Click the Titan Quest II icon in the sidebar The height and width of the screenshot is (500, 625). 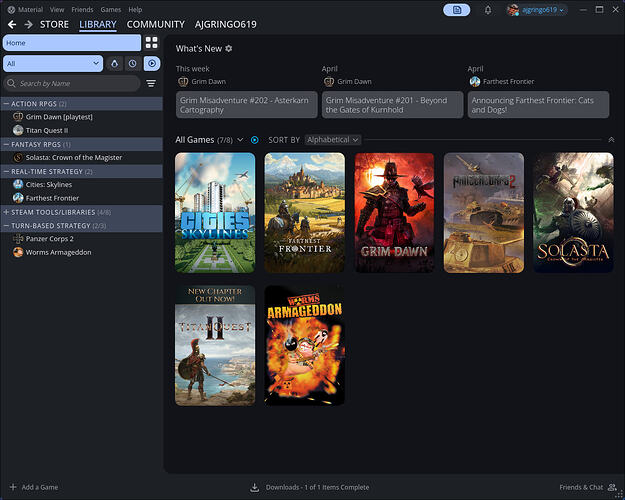[18, 130]
